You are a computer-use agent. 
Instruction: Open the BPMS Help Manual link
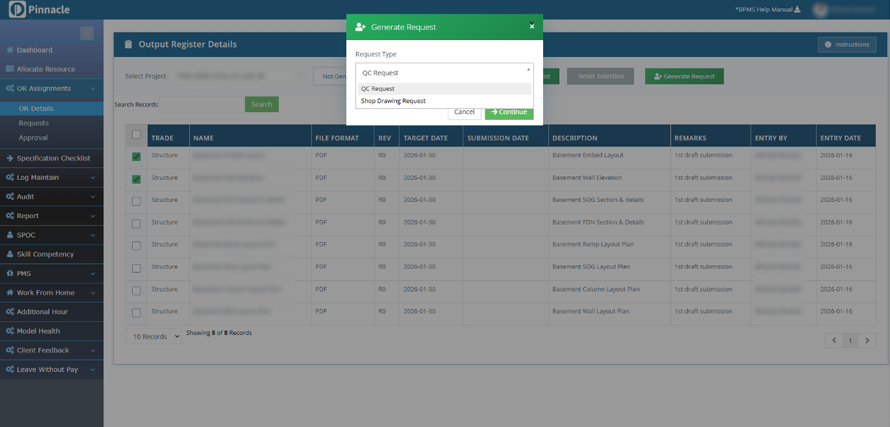tap(768, 10)
